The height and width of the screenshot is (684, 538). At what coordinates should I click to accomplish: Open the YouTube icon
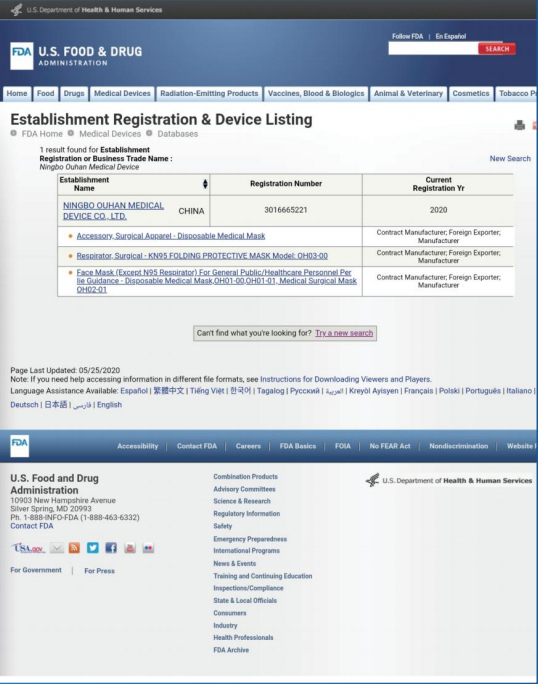[x=130, y=548]
